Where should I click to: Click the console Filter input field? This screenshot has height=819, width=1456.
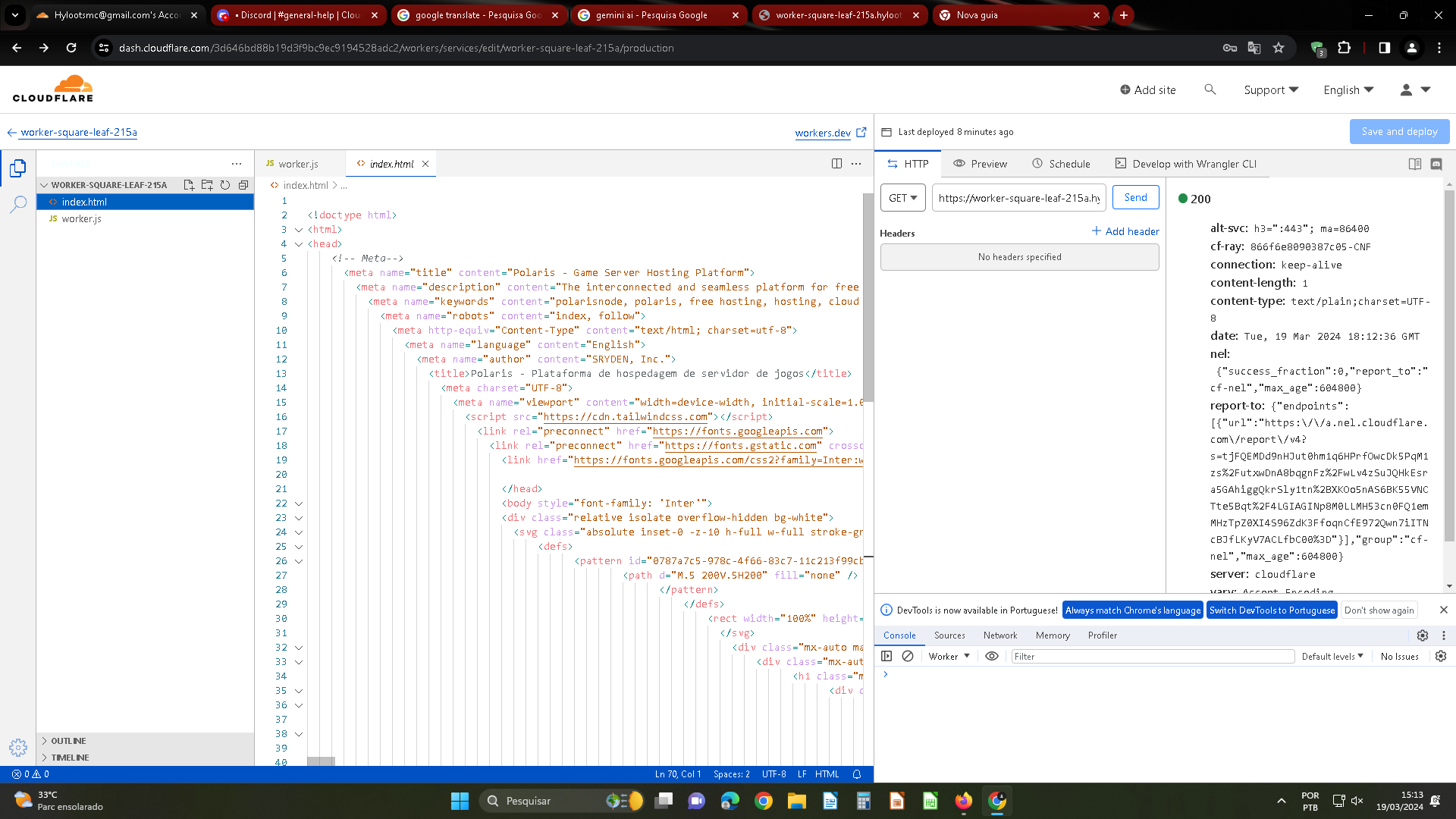(1152, 657)
